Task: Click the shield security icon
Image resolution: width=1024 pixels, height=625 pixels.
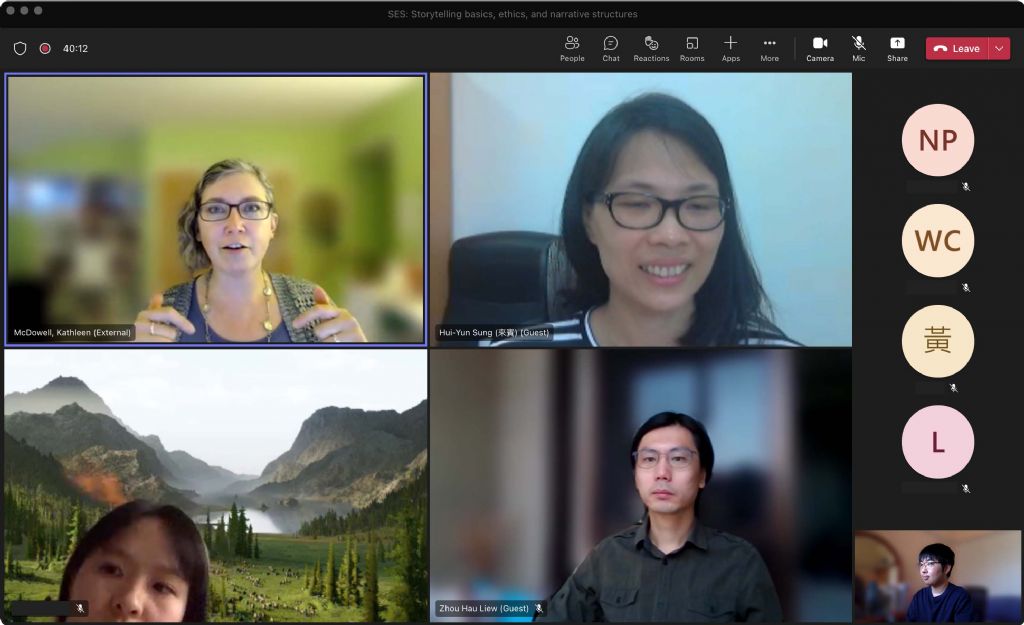Action: [x=20, y=48]
